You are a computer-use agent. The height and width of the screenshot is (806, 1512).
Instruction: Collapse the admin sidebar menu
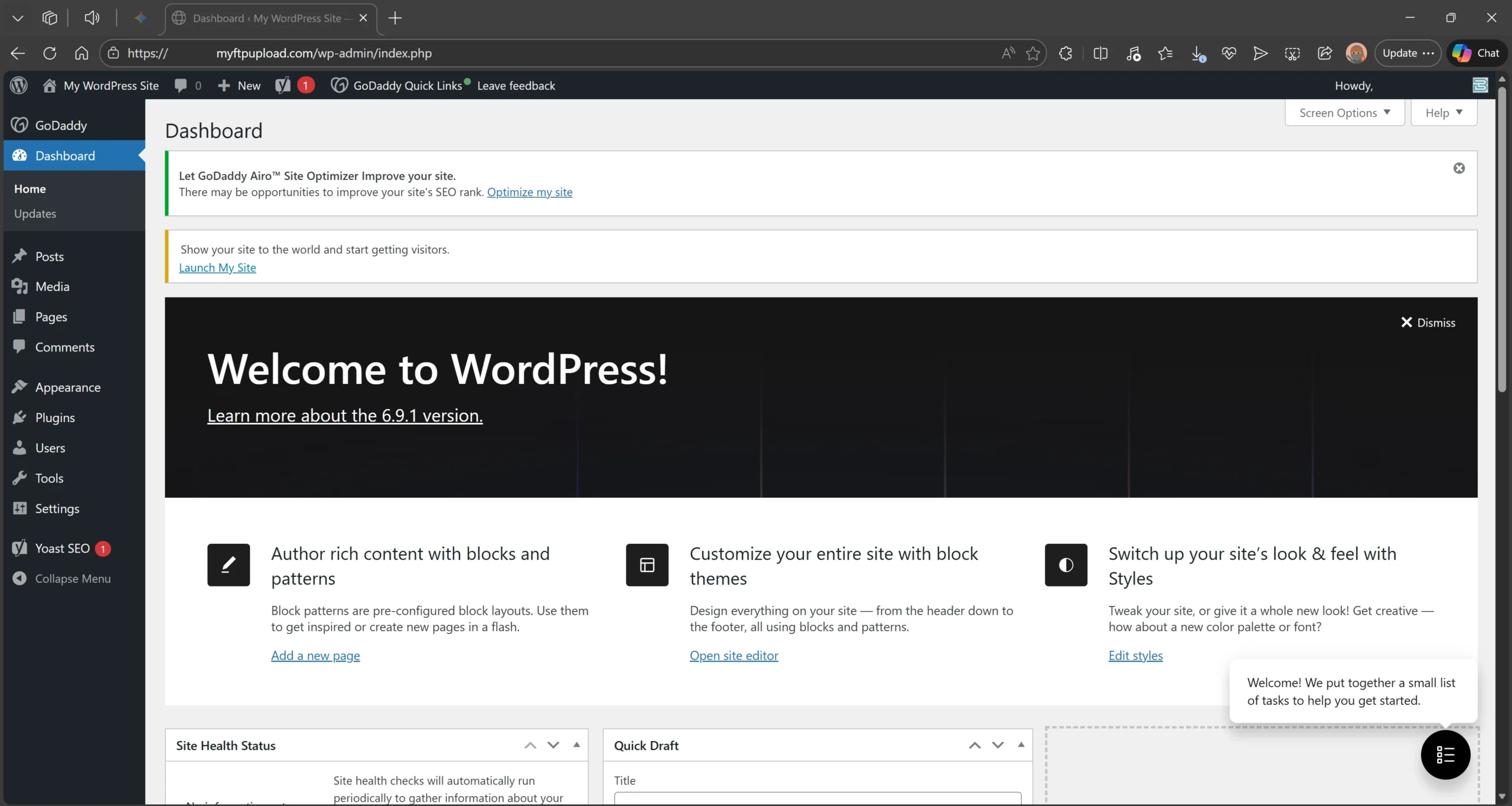tap(73, 579)
